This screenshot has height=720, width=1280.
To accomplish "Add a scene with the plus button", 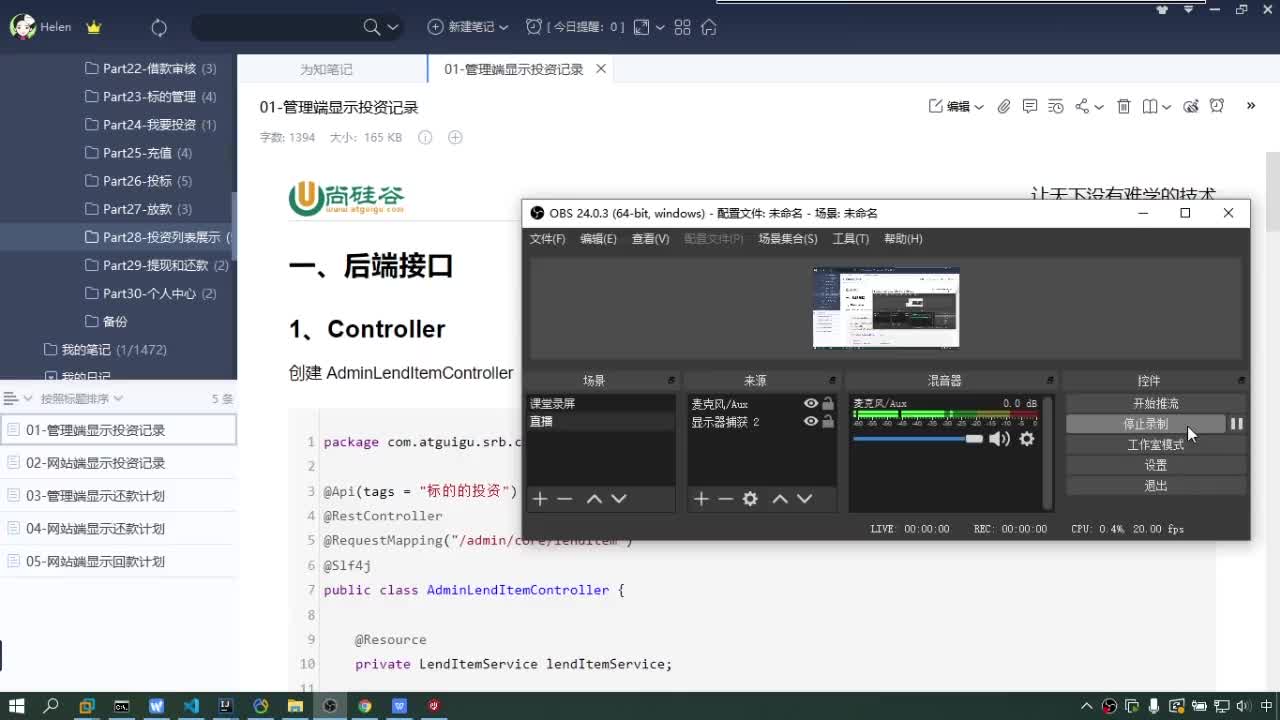I will pyautogui.click(x=540, y=498).
